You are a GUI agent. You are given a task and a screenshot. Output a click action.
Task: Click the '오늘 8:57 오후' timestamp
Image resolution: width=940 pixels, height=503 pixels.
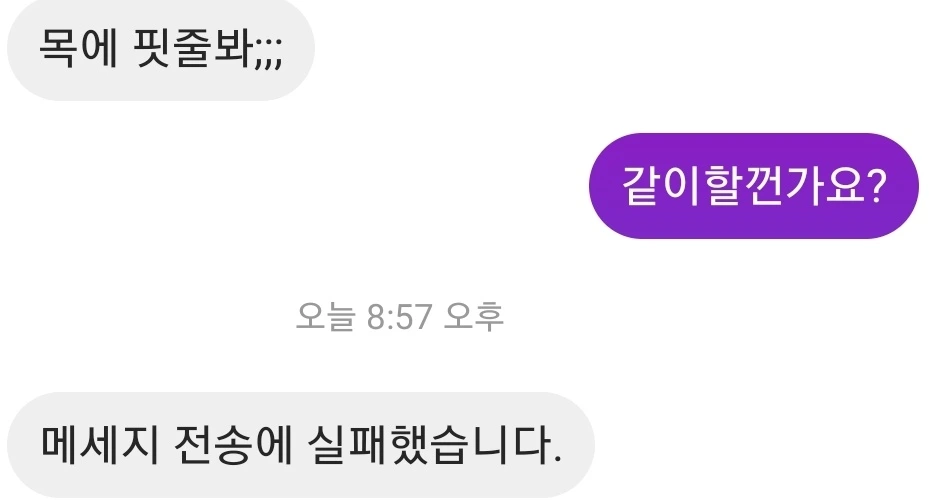[400, 317]
